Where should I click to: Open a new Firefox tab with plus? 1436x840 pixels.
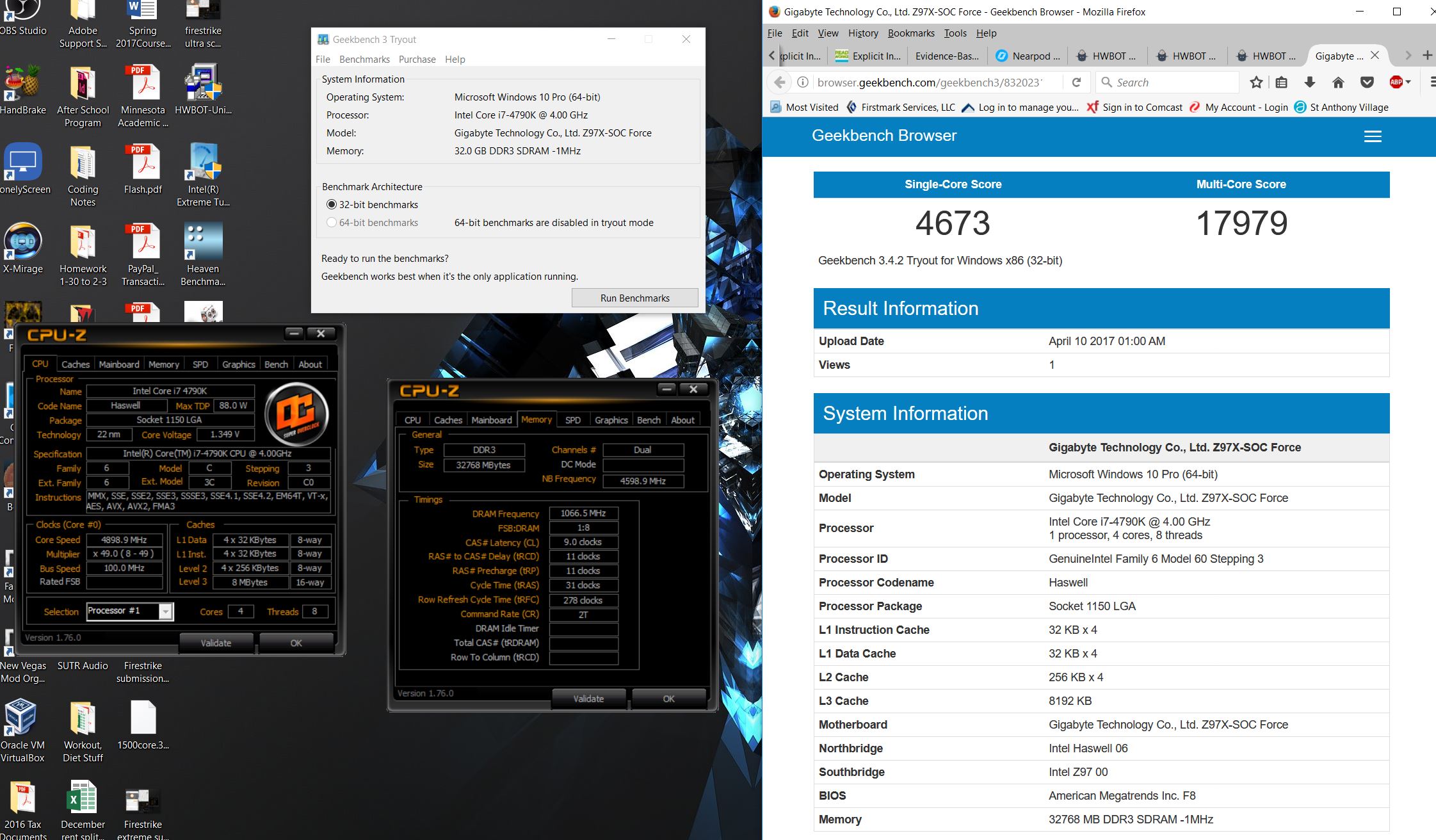1427,56
